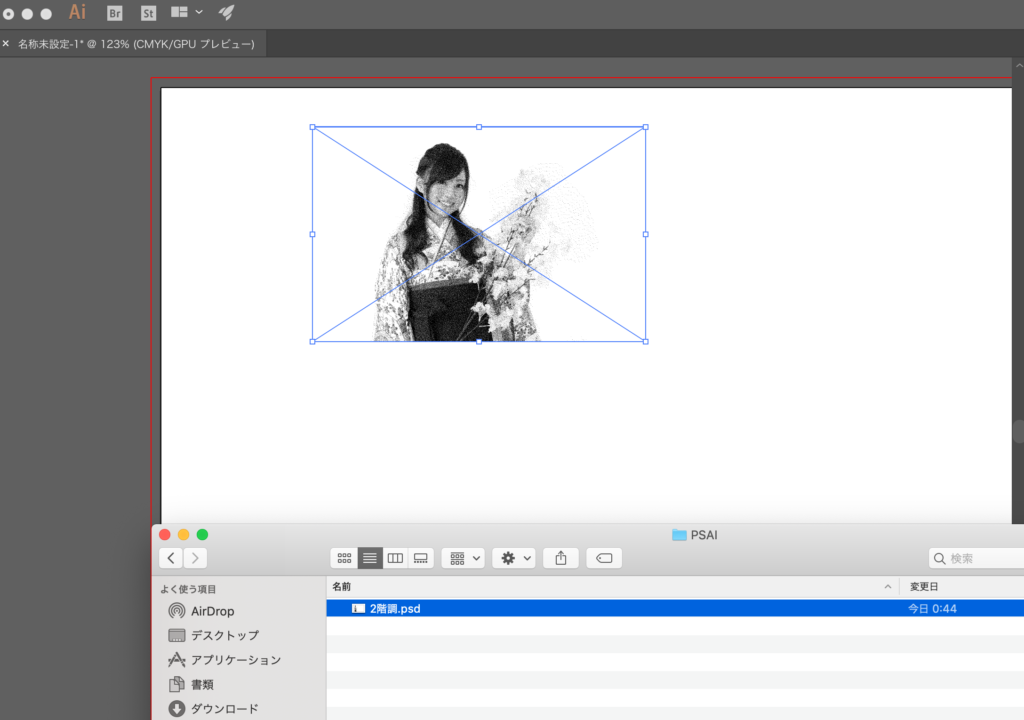The height and width of the screenshot is (720, 1024).
Task: Open the arrange documents layout dropdown
Action: click(x=187, y=13)
